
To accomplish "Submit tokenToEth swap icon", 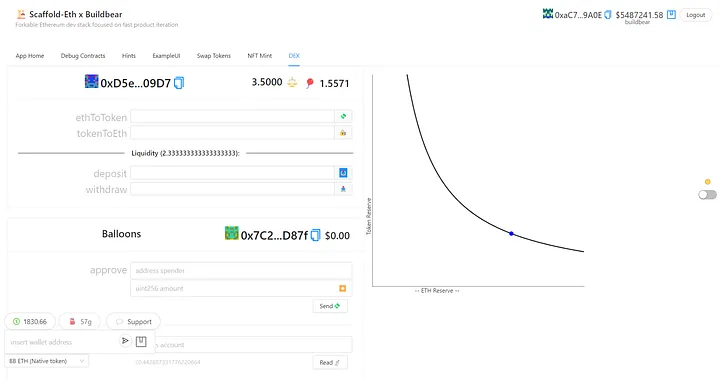I will [343, 133].
